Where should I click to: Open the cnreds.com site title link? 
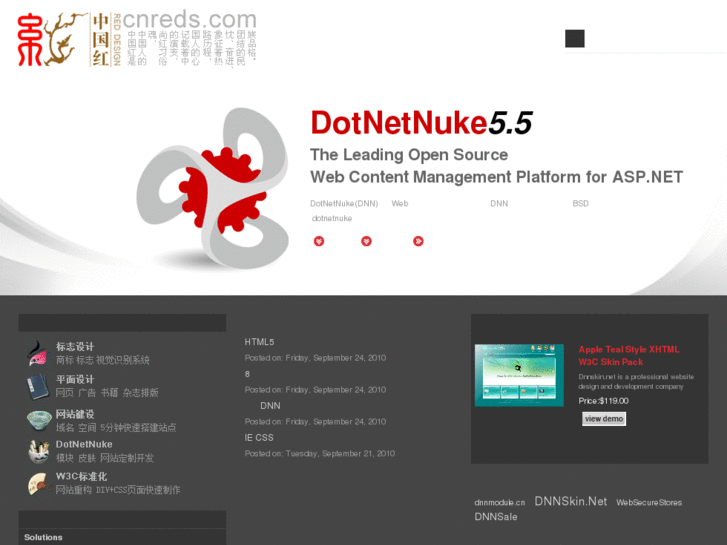tap(189, 19)
